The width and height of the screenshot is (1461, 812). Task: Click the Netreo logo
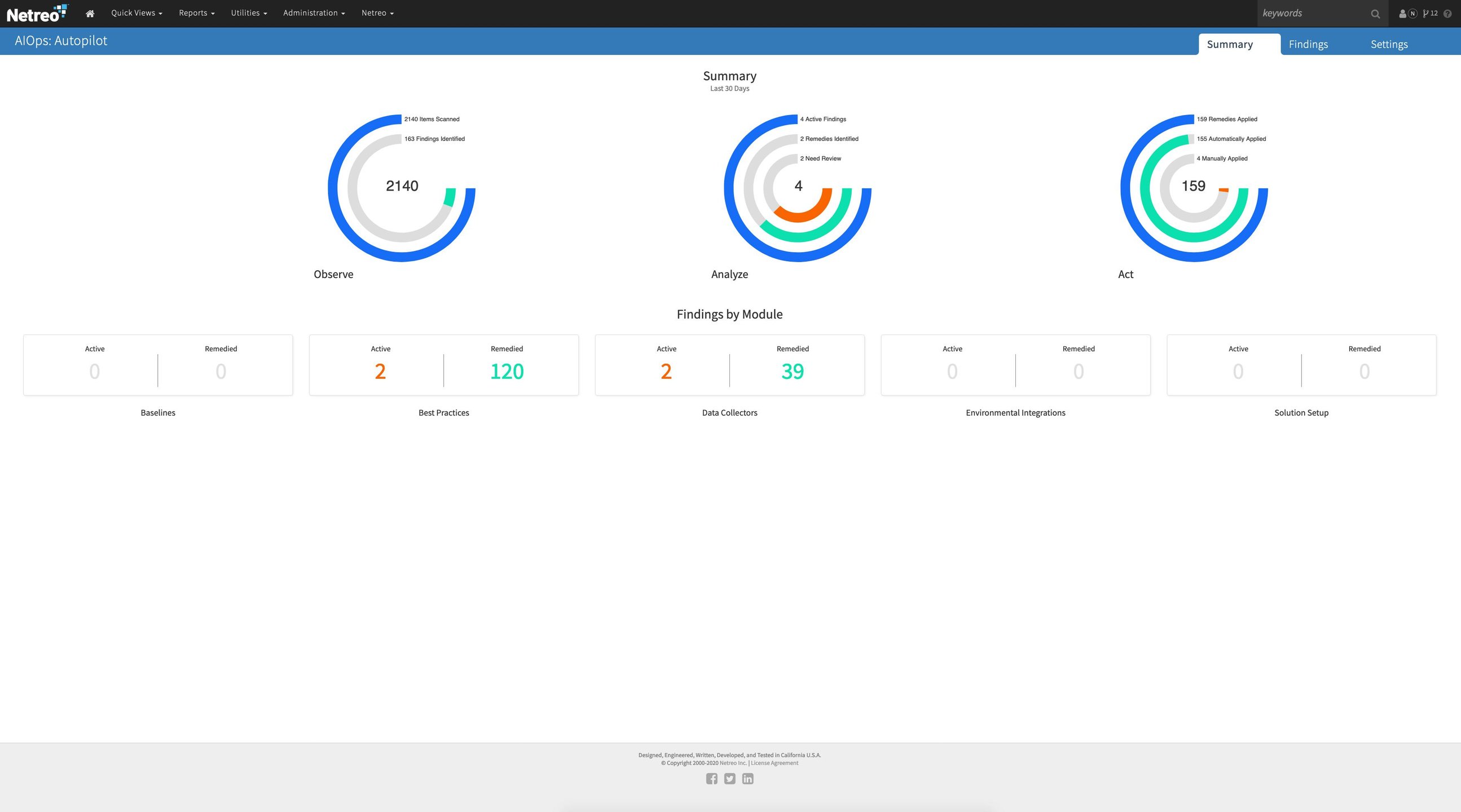click(37, 12)
